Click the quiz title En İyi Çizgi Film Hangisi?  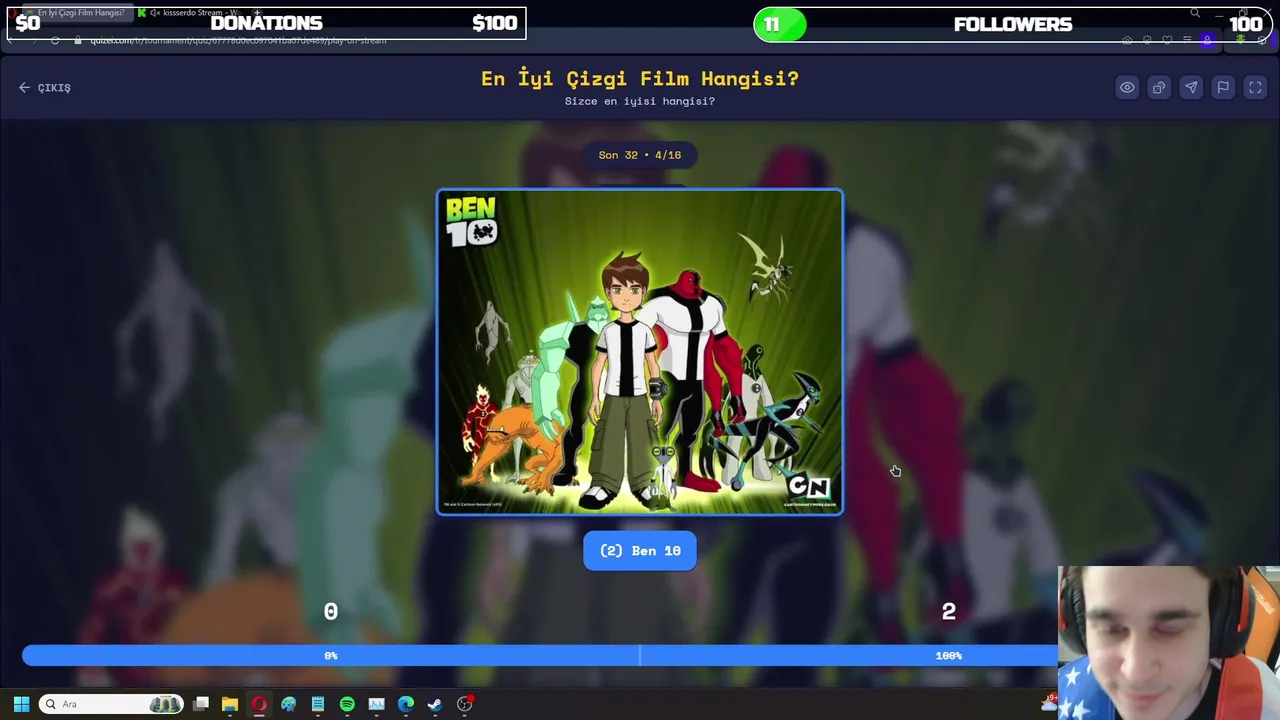[640, 79]
